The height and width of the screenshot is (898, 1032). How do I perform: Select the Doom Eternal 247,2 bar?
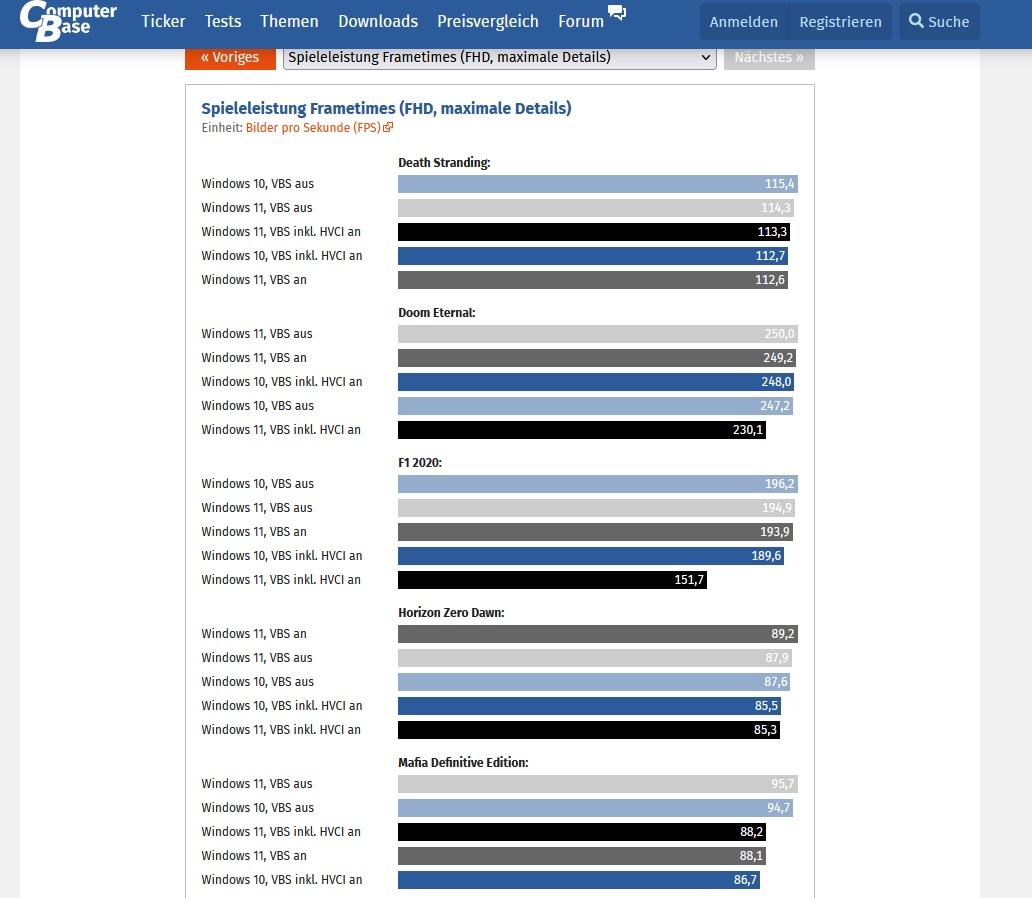[x=595, y=406]
